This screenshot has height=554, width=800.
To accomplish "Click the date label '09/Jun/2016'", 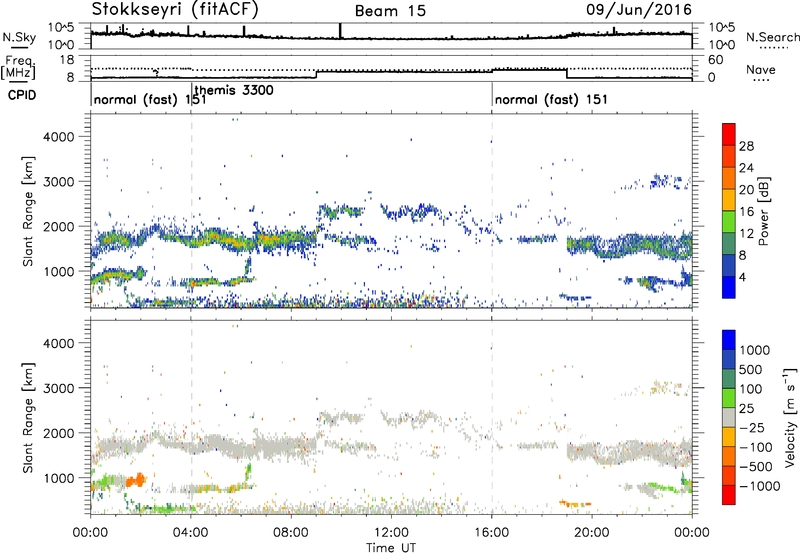I will (x=639, y=9).
